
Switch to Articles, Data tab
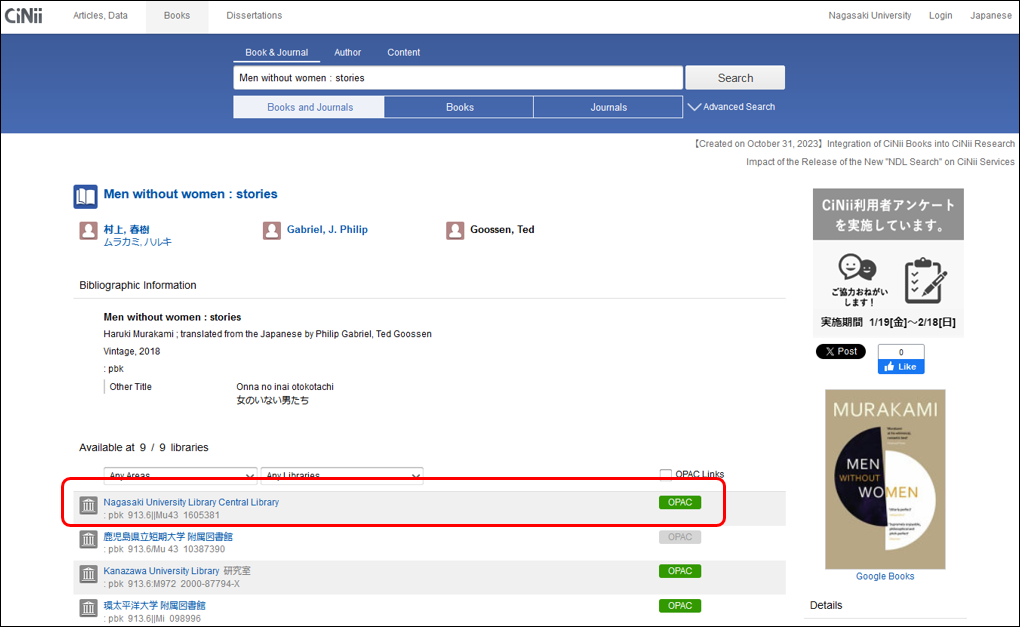(x=100, y=16)
